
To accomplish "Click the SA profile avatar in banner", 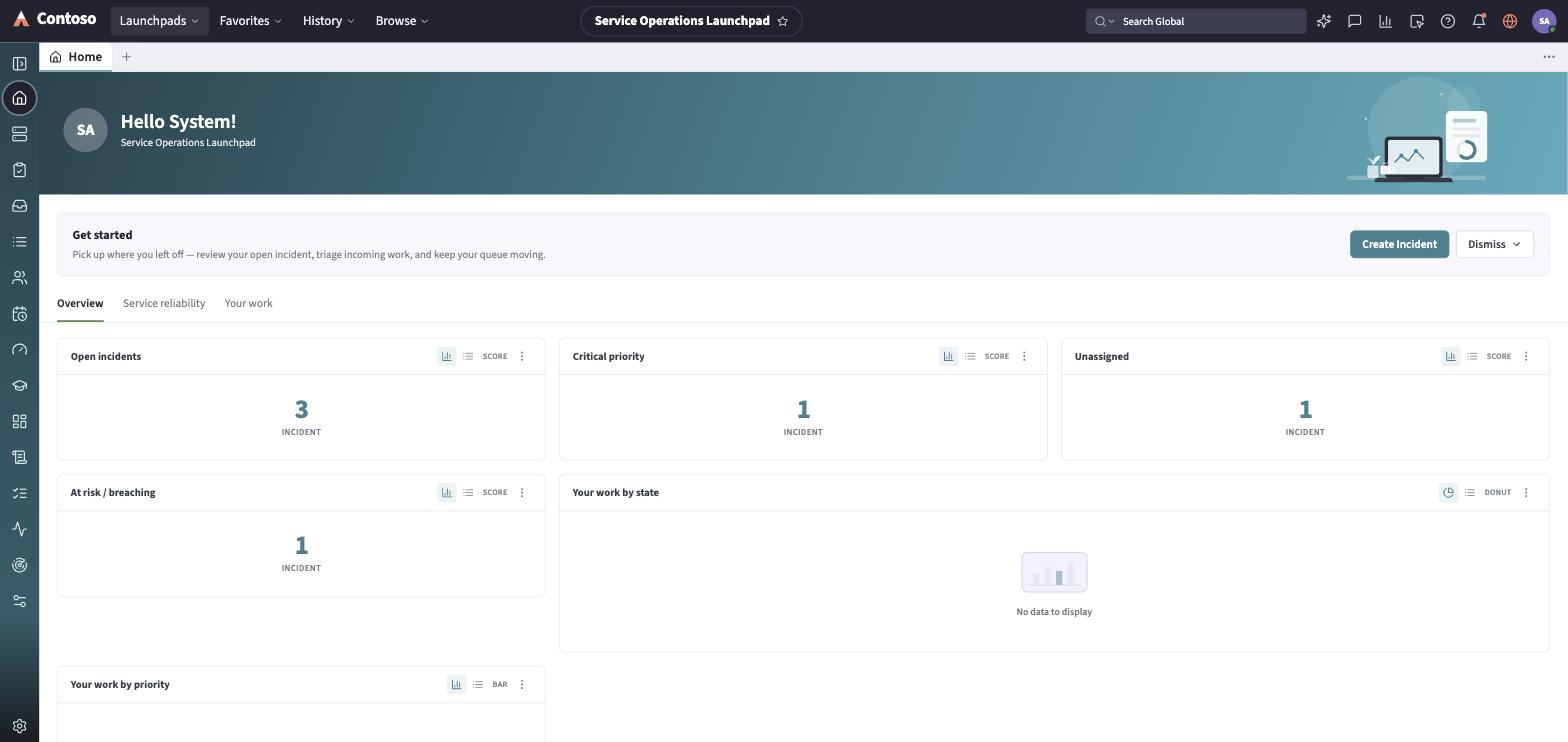I will click(x=85, y=130).
